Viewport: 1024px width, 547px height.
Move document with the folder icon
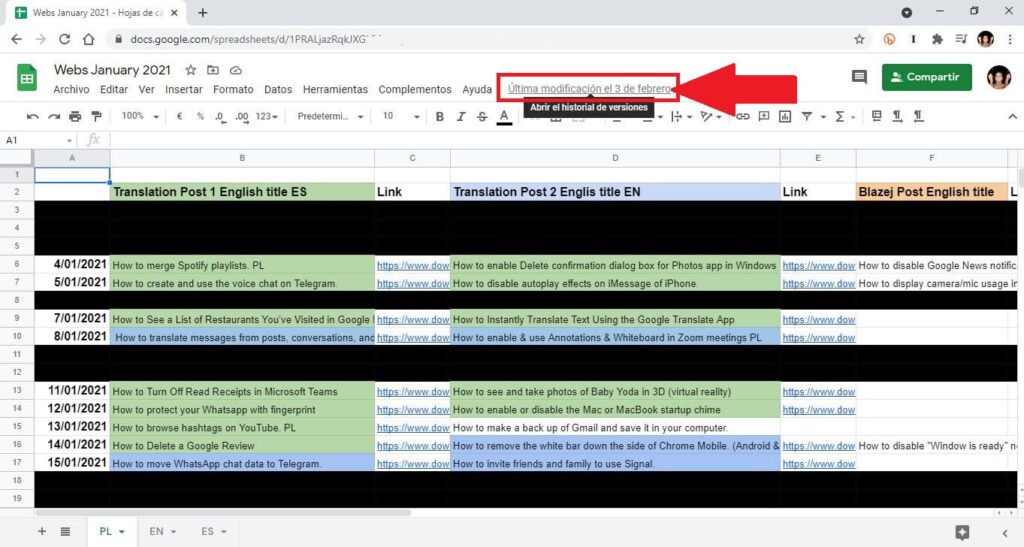213,70
